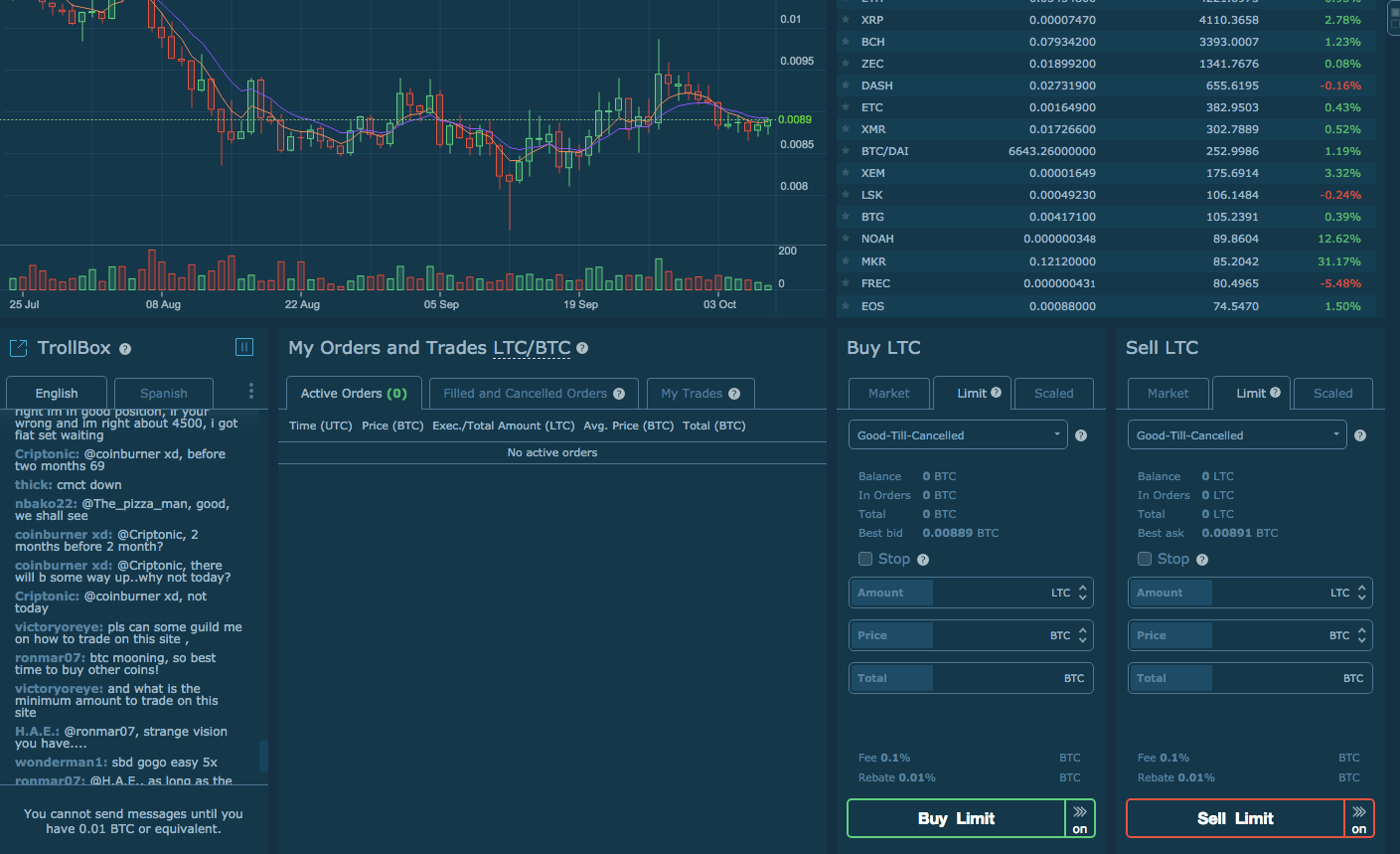This screenshot has width=1400, height=854.
Task: Favorite the XMR market row
Action: pyautogui.click(x=846, y=129)
